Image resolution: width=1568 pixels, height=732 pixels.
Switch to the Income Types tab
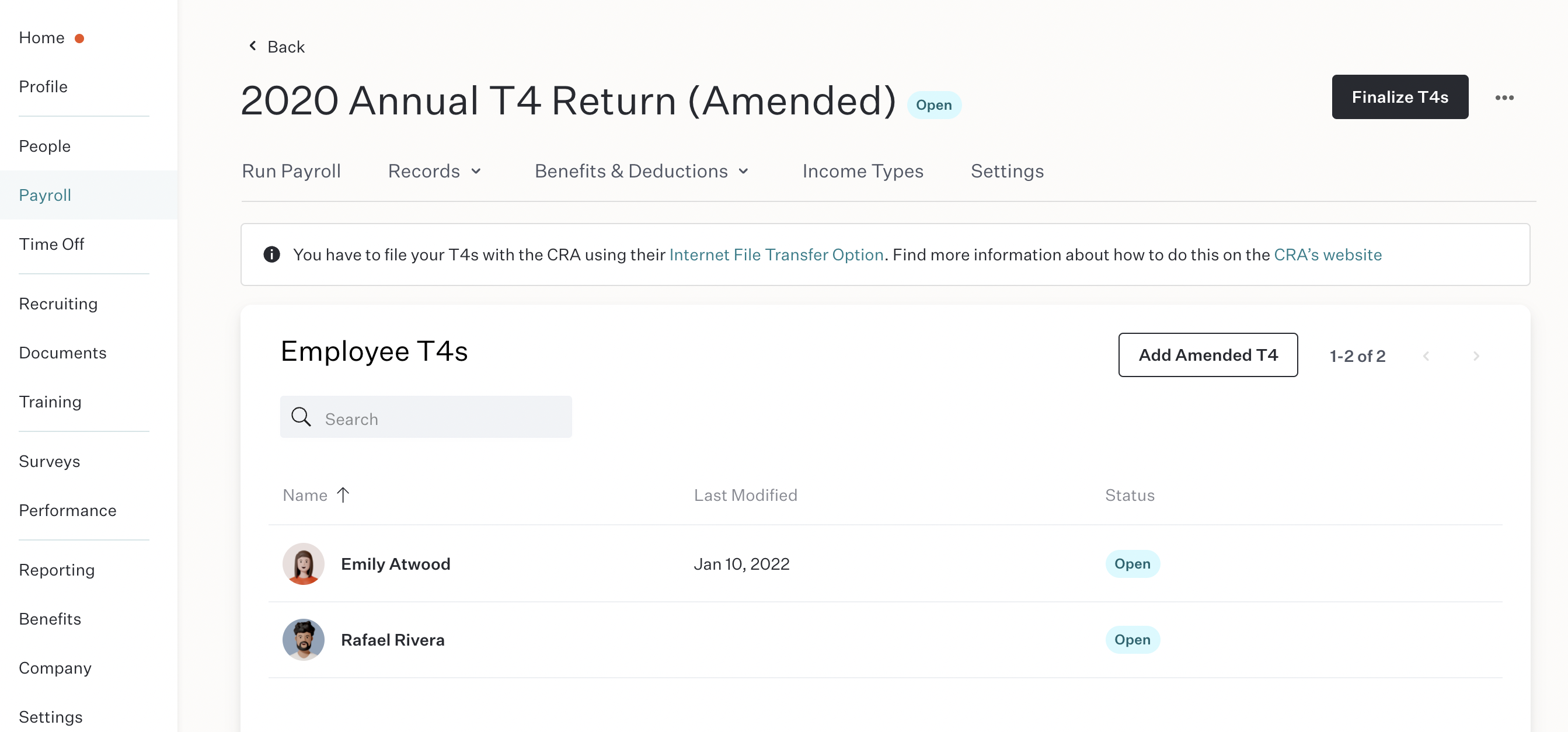(863, 171)
